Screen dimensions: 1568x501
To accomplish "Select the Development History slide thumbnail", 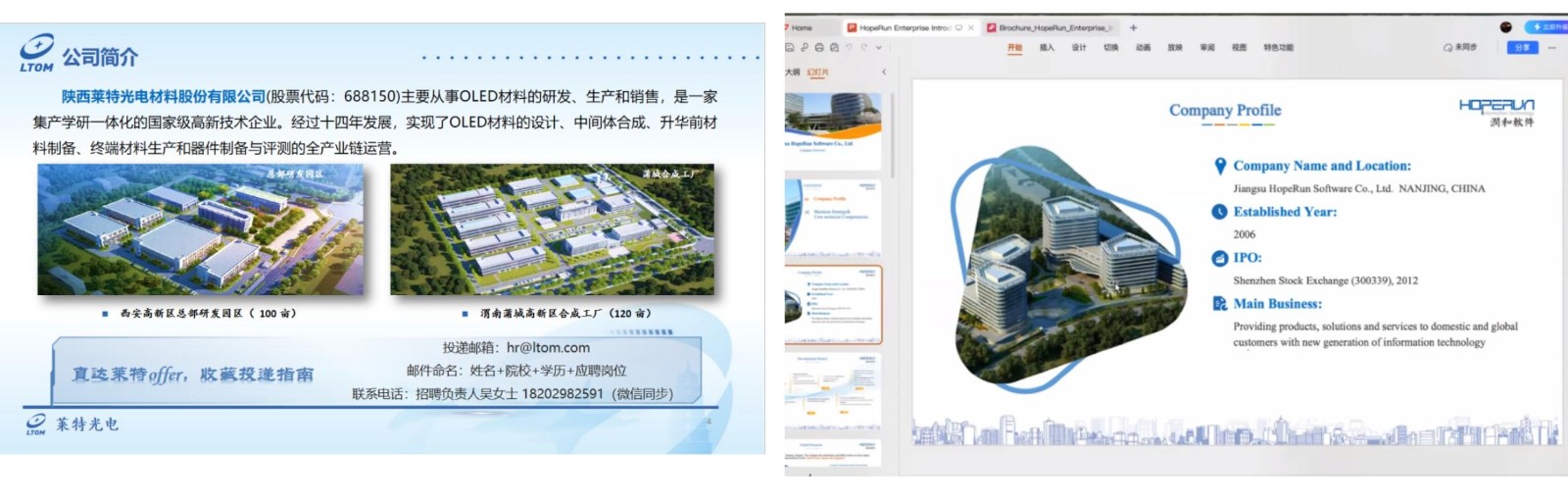I will 833,392.
